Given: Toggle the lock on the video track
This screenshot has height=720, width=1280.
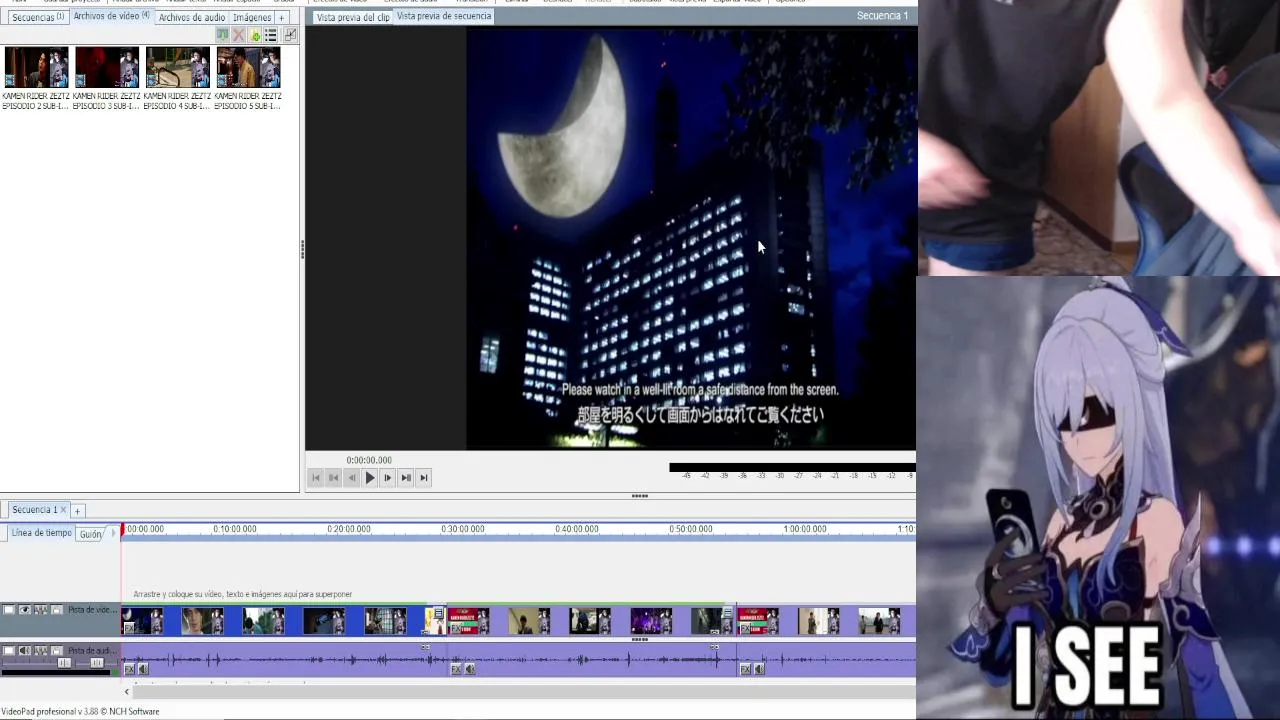Looking at the screenshot, I should pyautogui.click(x=57, y=610).
